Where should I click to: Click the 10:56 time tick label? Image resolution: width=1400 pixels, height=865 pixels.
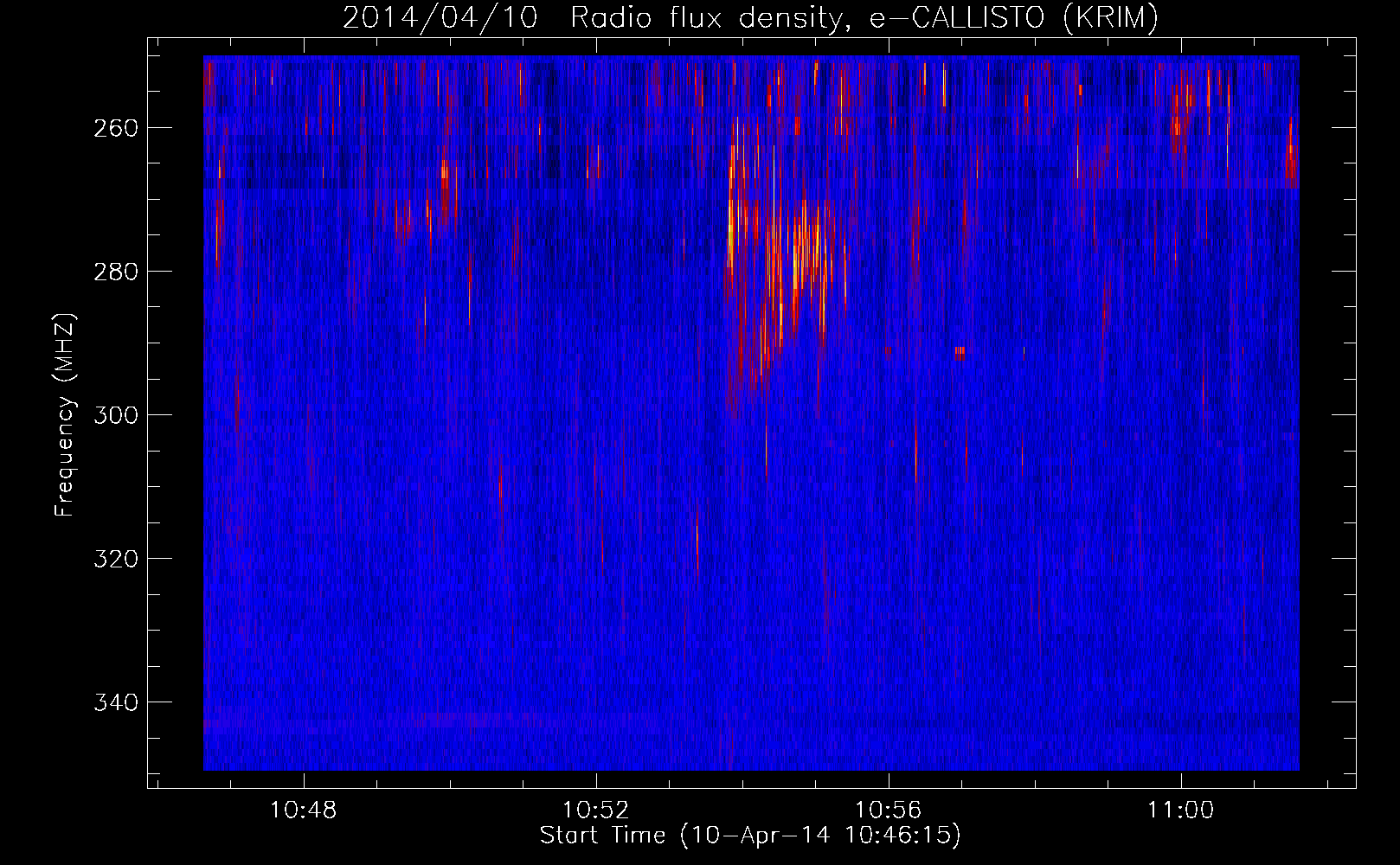[888, 811]
